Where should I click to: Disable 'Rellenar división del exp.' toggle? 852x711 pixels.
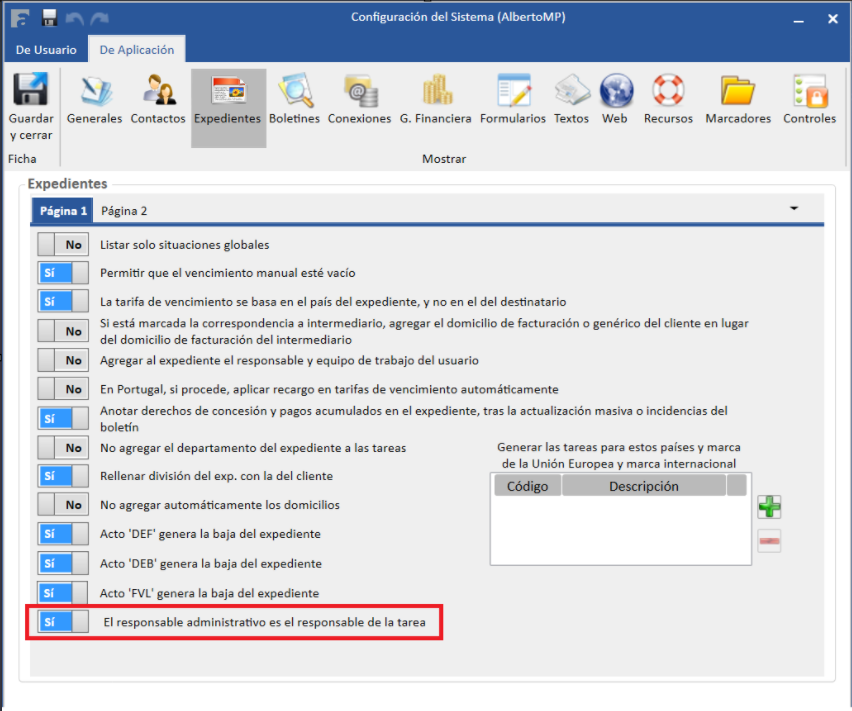[x=63, y=476]
